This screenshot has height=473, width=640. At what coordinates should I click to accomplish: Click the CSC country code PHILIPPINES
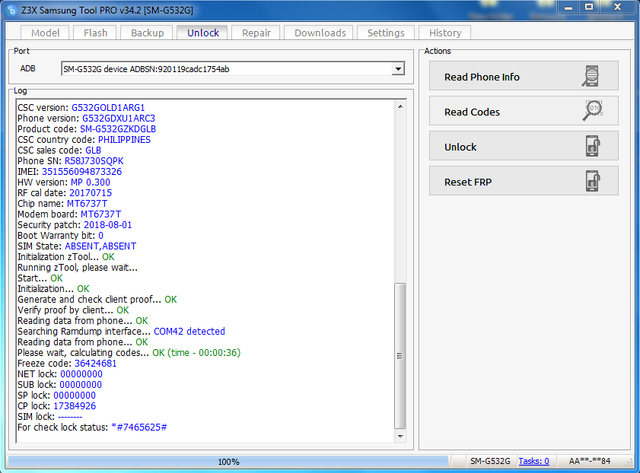[x=124, y=140]
